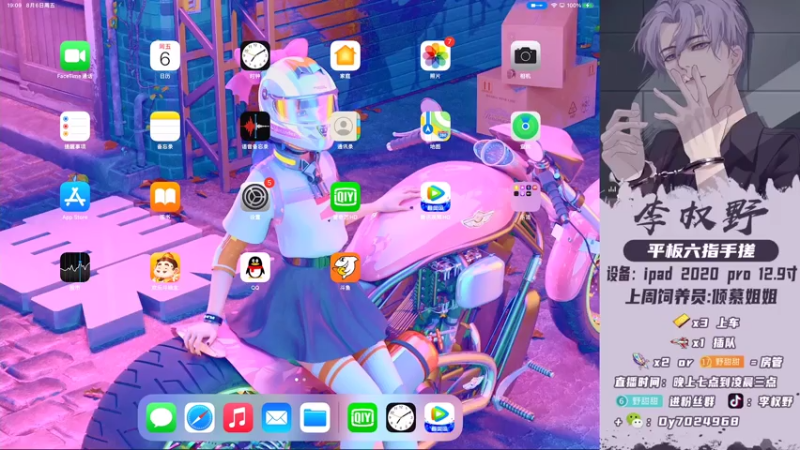Image resolution: width=800 pixels, height=450 pixels.
Task: Open the App Store
Action: click(75, 196)
